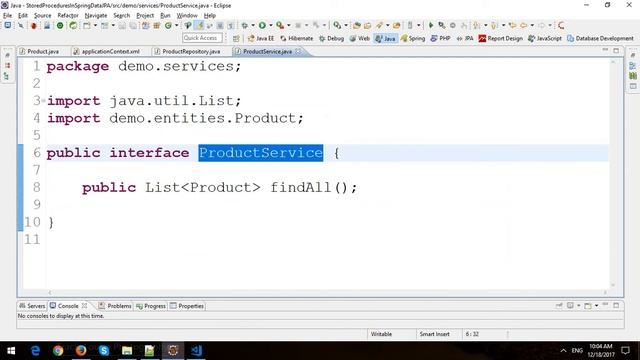The height and width of the screenshot is (360, 640).
Task: Open the Window menu
Action: [x=187, y=16]
